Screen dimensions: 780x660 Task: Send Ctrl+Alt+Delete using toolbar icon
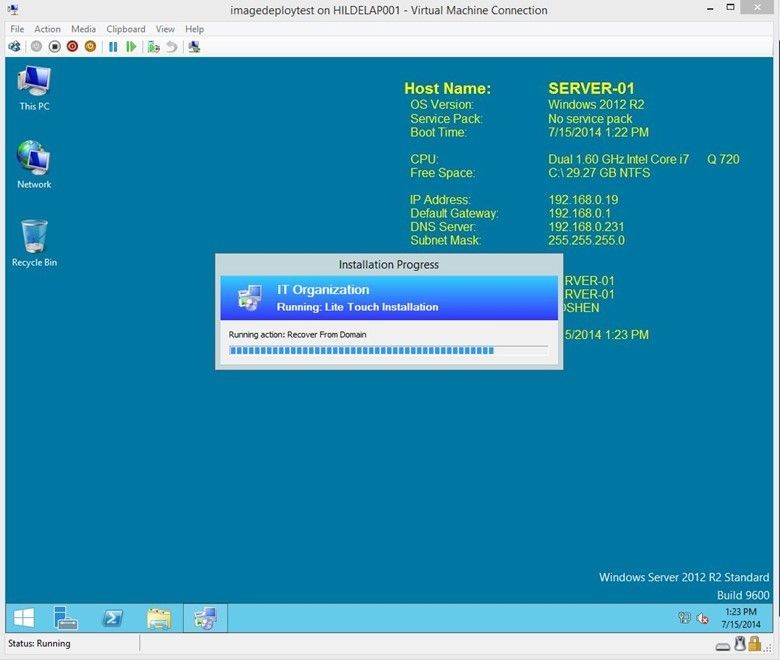pos(14,47)
